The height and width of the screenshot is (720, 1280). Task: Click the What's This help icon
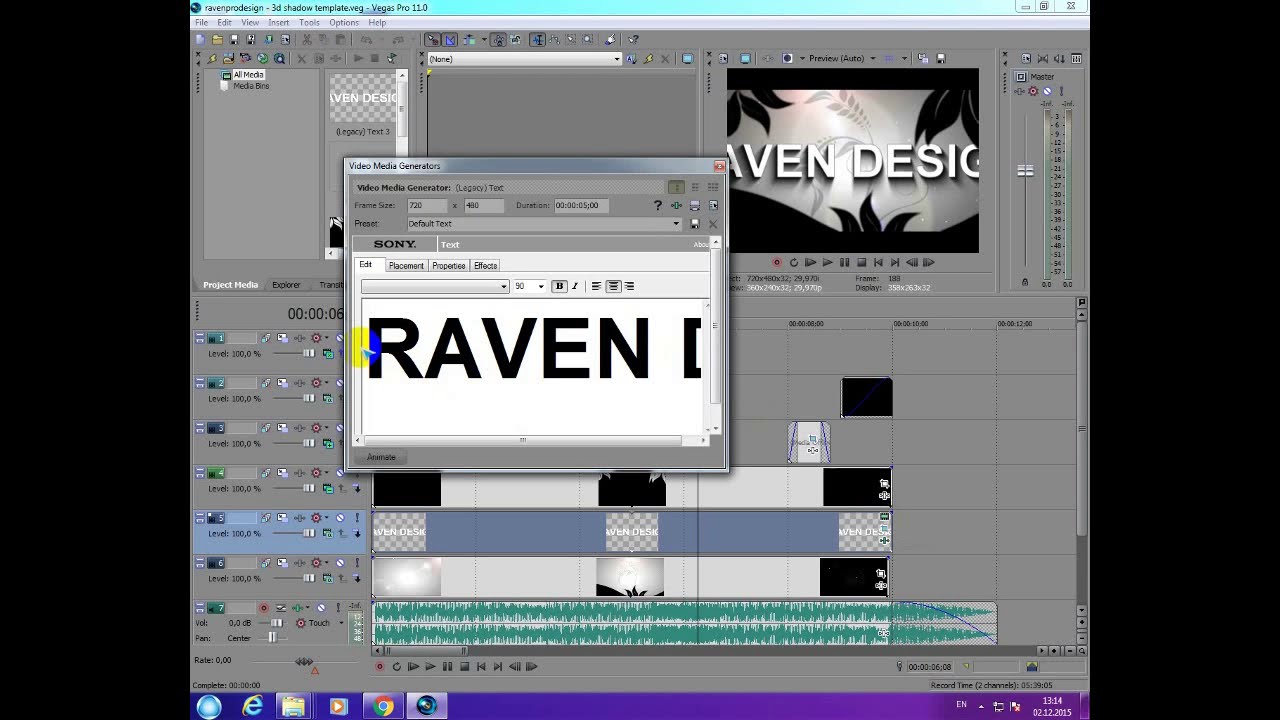click(633, 39)
